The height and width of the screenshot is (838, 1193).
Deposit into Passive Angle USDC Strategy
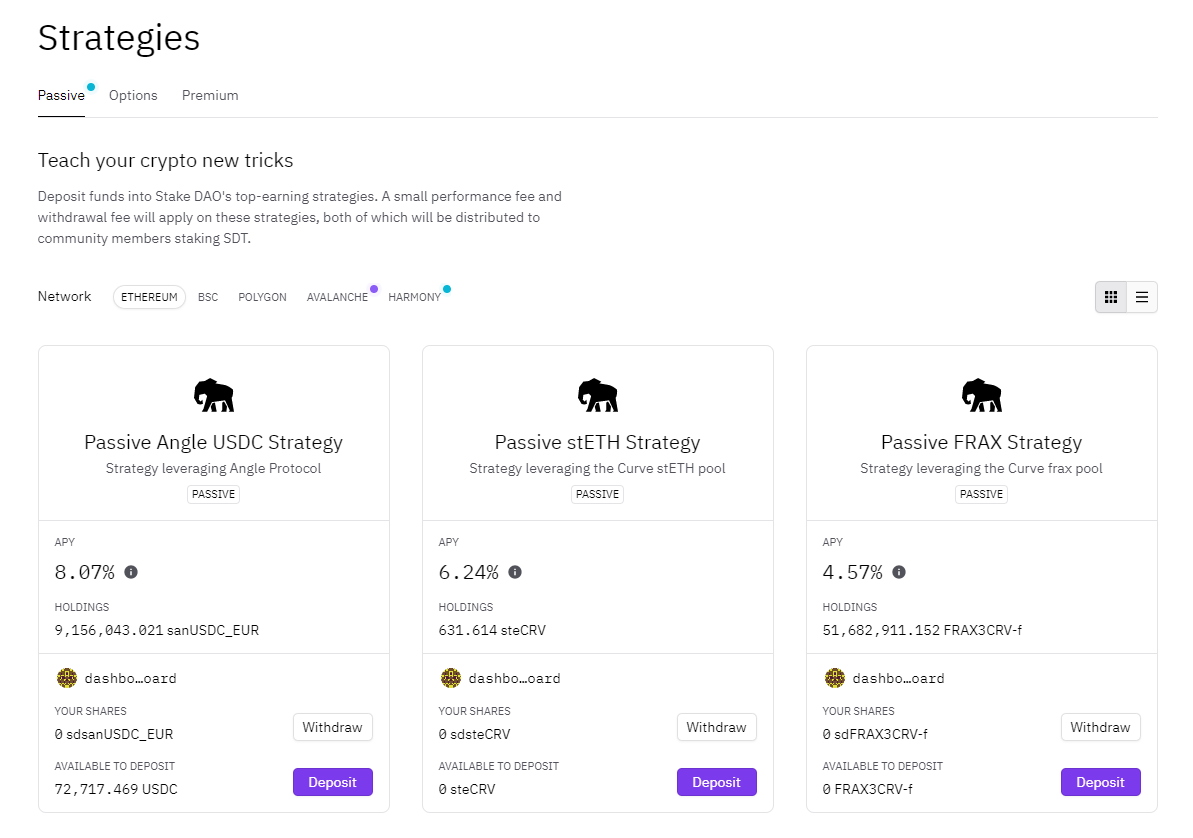point(332,782)
